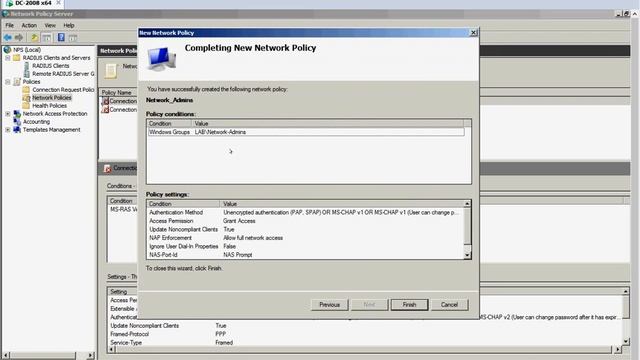
Task: Select Health Policies in console tree
Action: point(49,106)
